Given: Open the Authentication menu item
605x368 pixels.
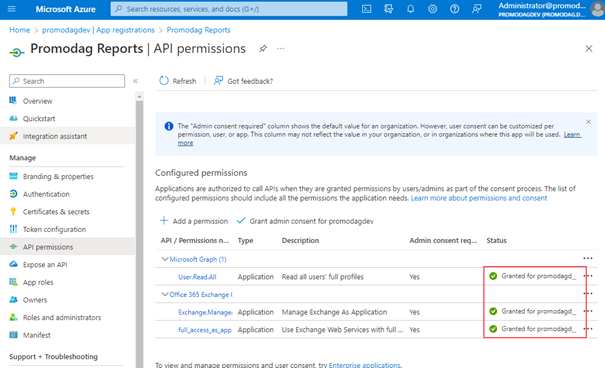Looking at the screenshot, I should pyautogui.click(x=46, y=194).
